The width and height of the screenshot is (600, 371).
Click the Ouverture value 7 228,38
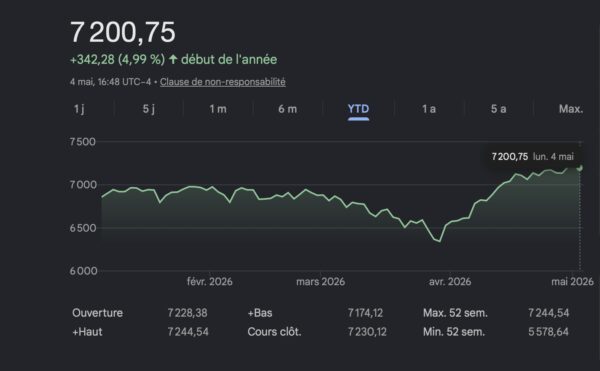point(188,313)
